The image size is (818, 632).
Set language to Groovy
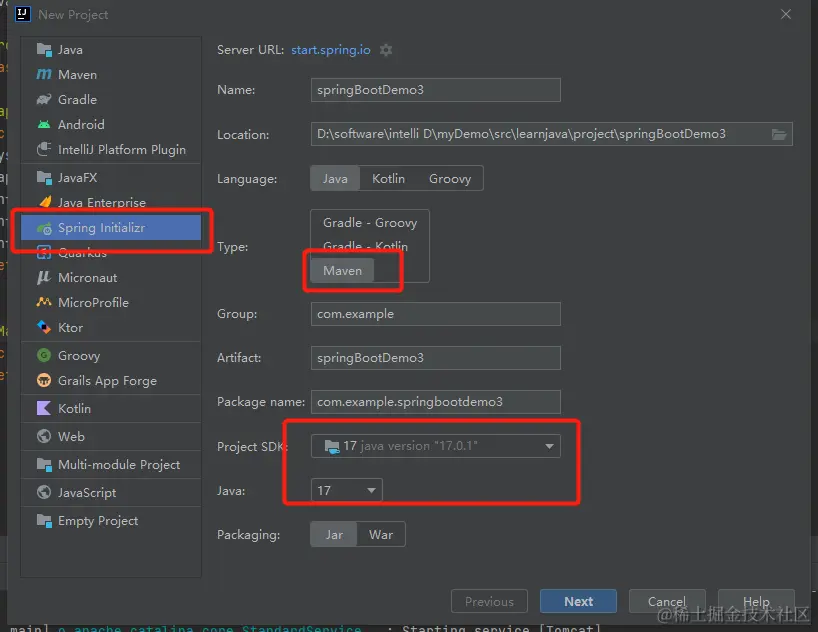(x=450, y=178)
